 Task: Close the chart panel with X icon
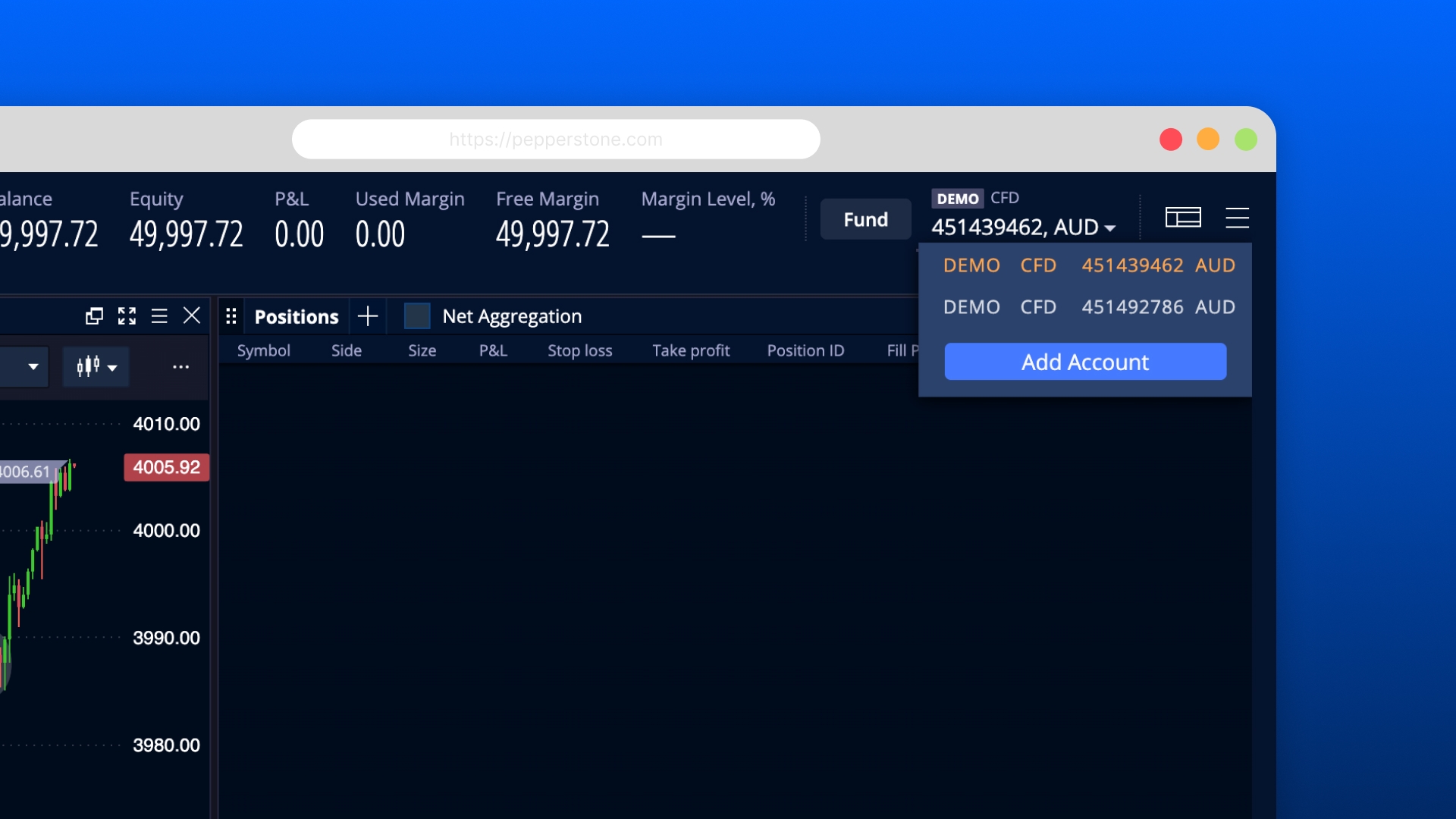point(192,315)
